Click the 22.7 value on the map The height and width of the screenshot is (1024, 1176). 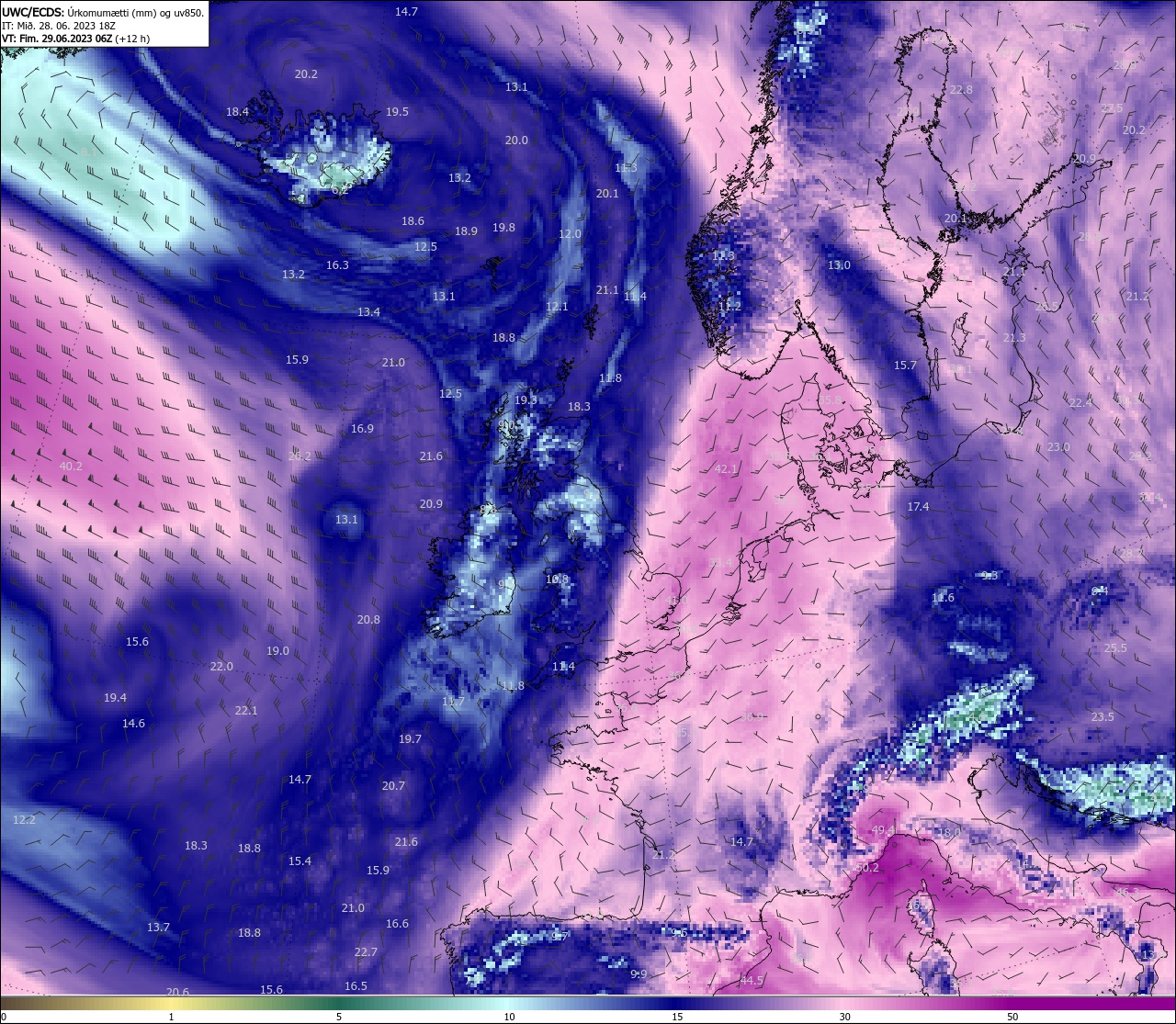(x=366, y=952)
